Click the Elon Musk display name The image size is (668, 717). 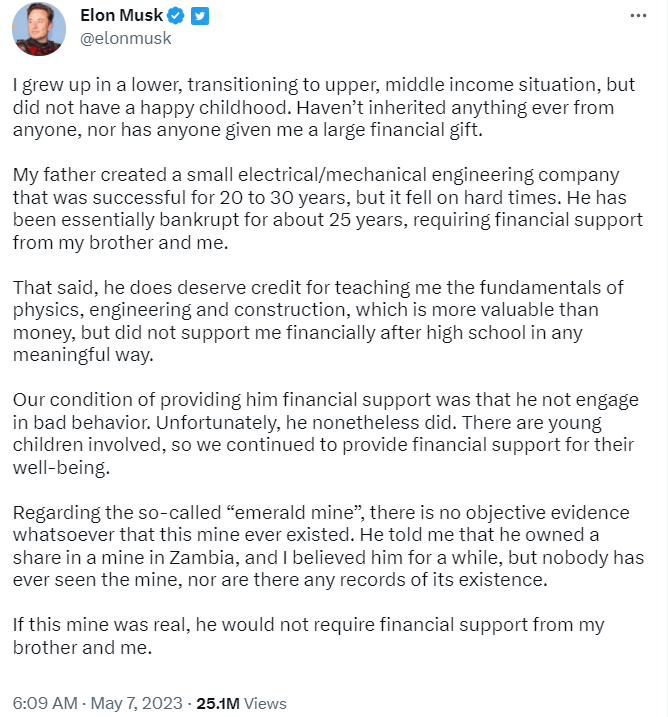coord(121,16)
